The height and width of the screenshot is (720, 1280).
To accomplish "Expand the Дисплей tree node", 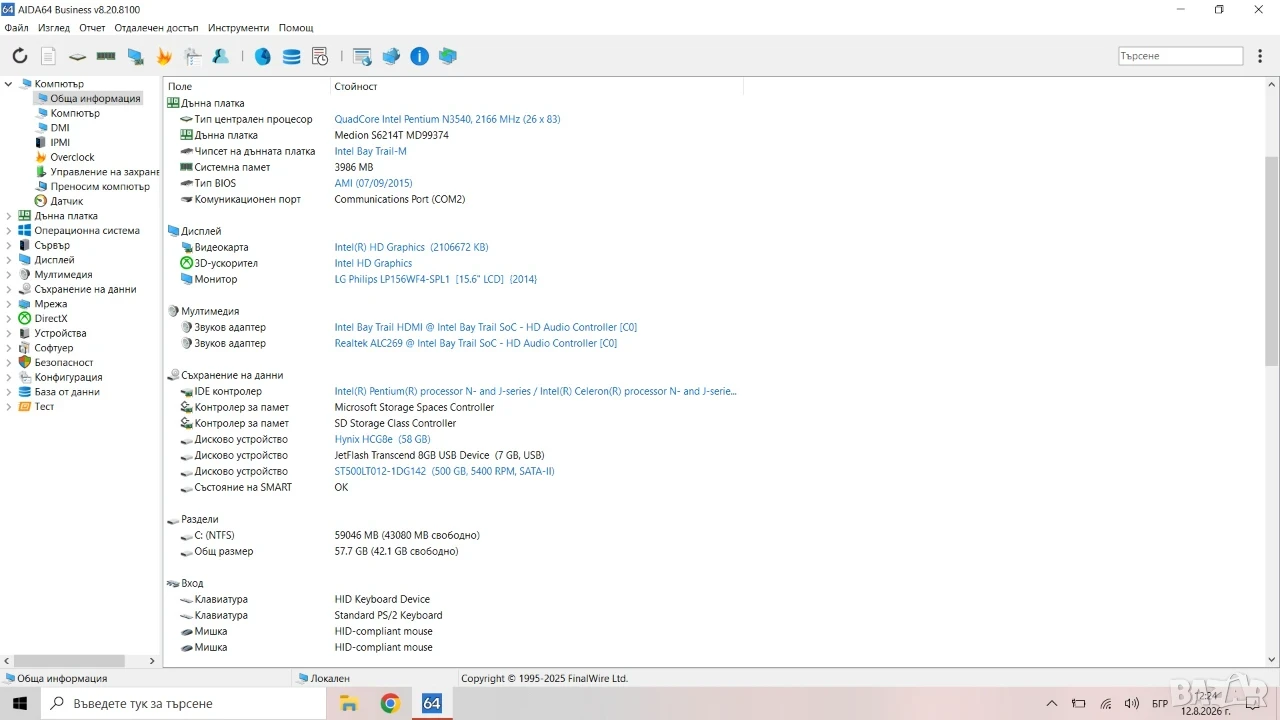I will click(x=9, y=260).
